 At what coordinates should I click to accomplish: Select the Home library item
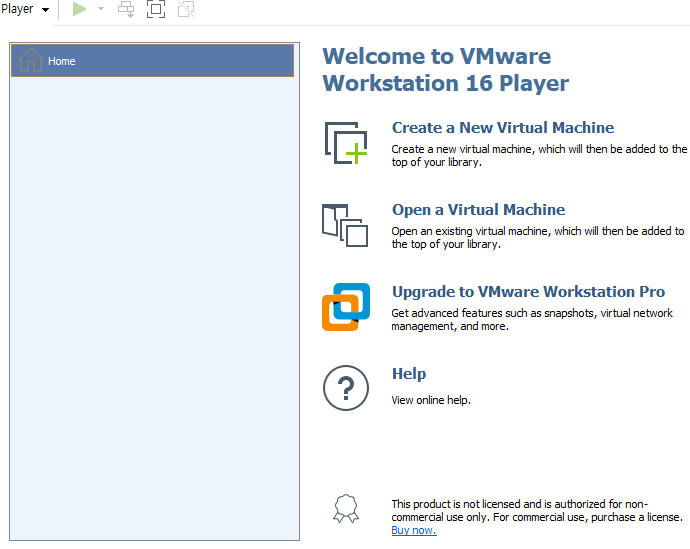152,61
